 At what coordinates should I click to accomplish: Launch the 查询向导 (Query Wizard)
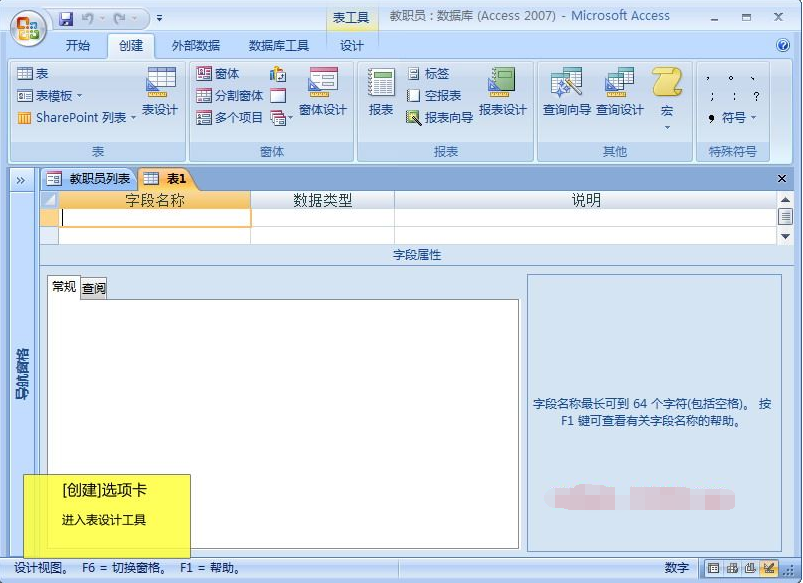tap(566, 91)
